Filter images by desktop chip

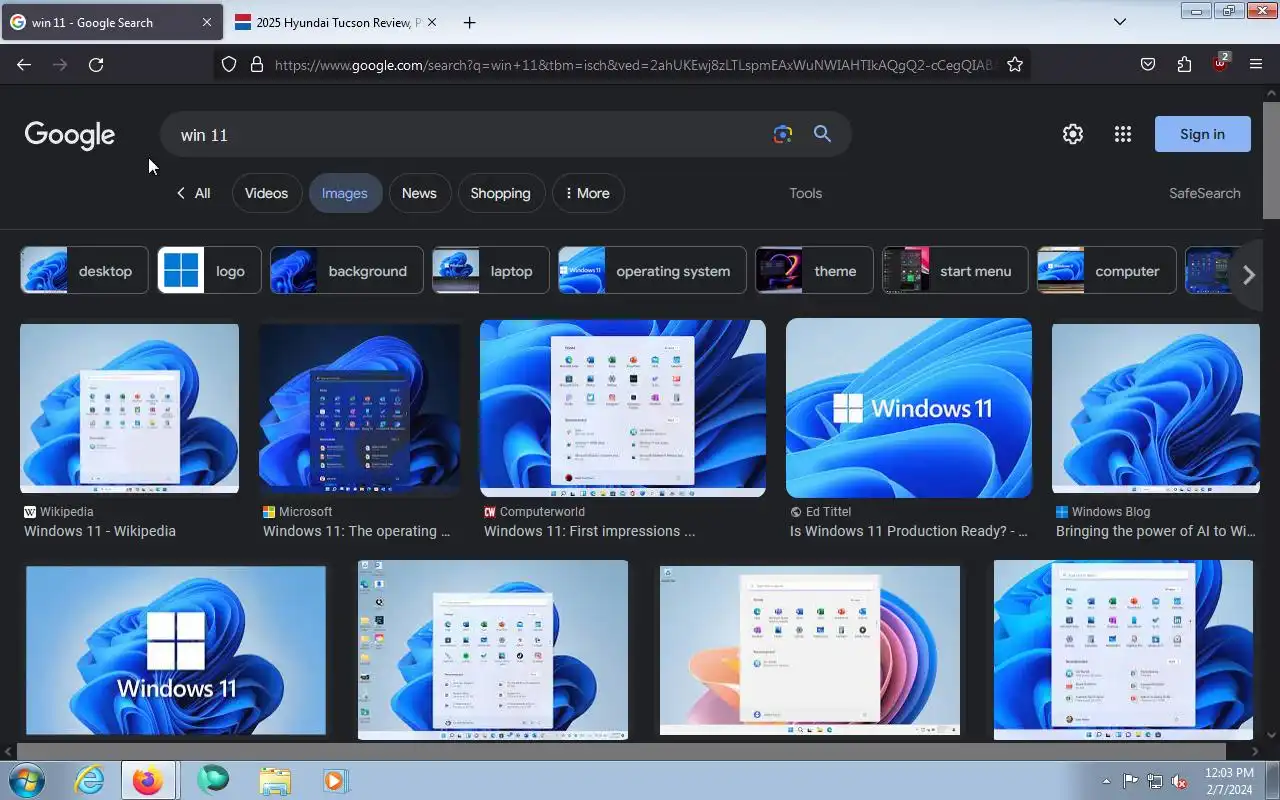[x=84, y=270]
